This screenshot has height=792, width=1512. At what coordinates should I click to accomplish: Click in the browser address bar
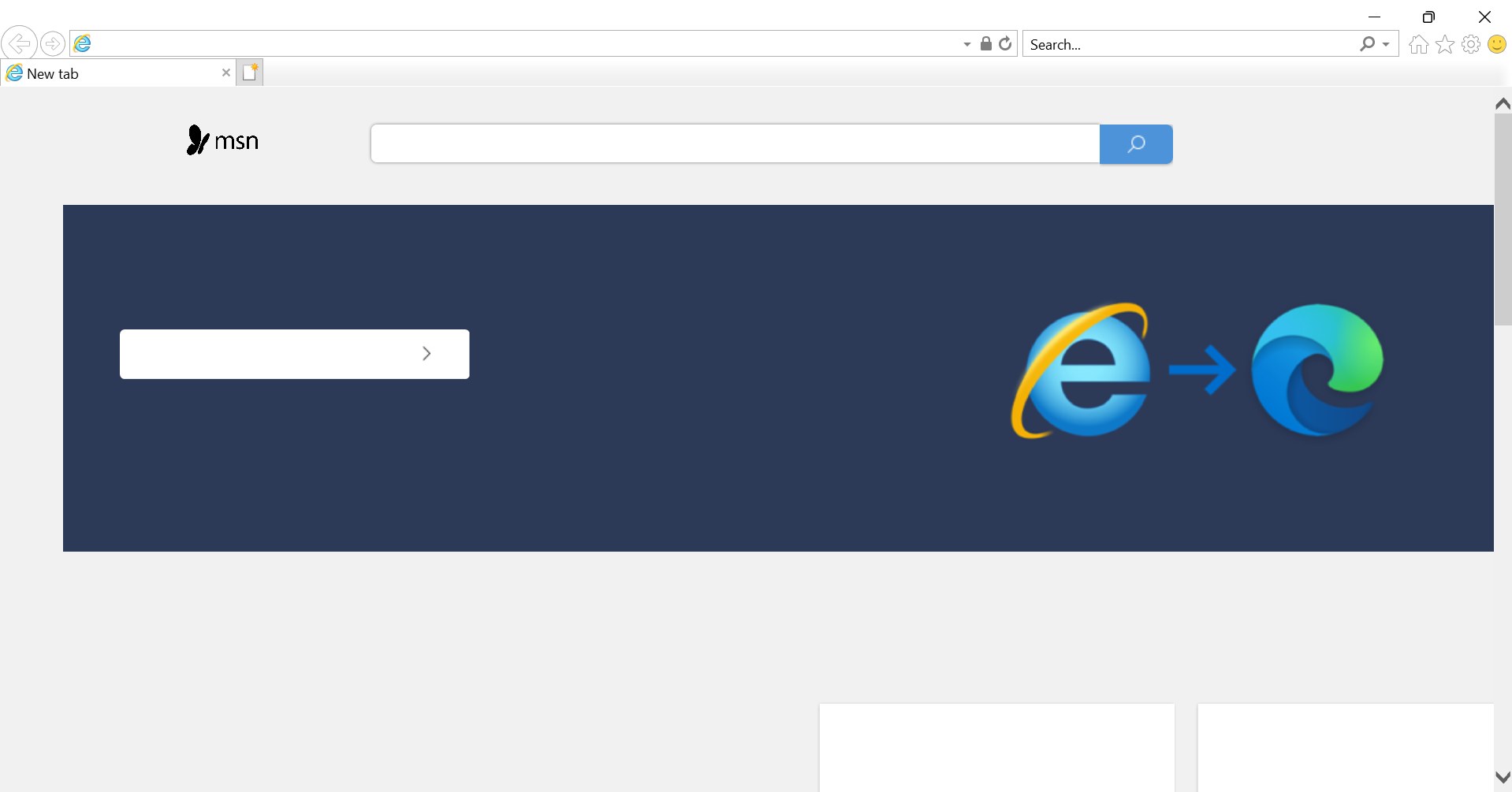coord(520,44)
